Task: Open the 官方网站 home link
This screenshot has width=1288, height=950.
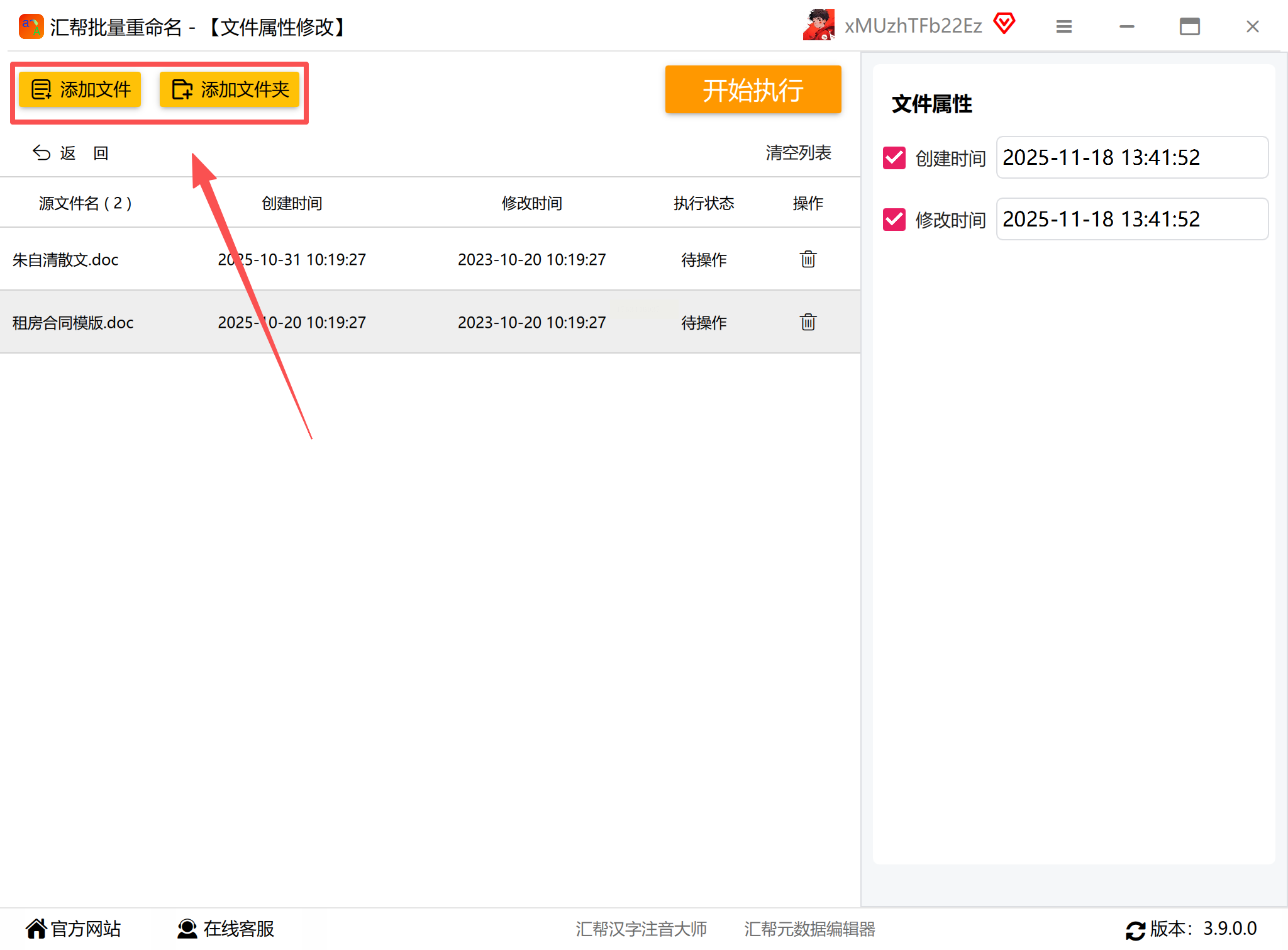Action: tap(73, 929)
